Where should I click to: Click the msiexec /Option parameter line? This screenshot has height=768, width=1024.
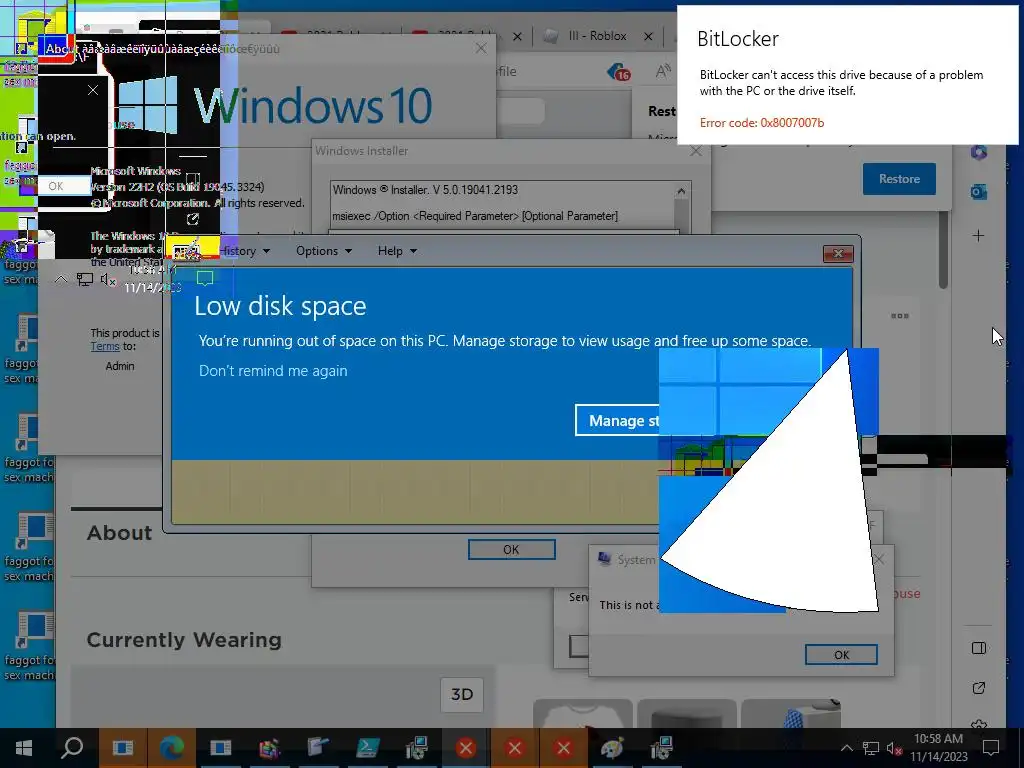point(475,216)
